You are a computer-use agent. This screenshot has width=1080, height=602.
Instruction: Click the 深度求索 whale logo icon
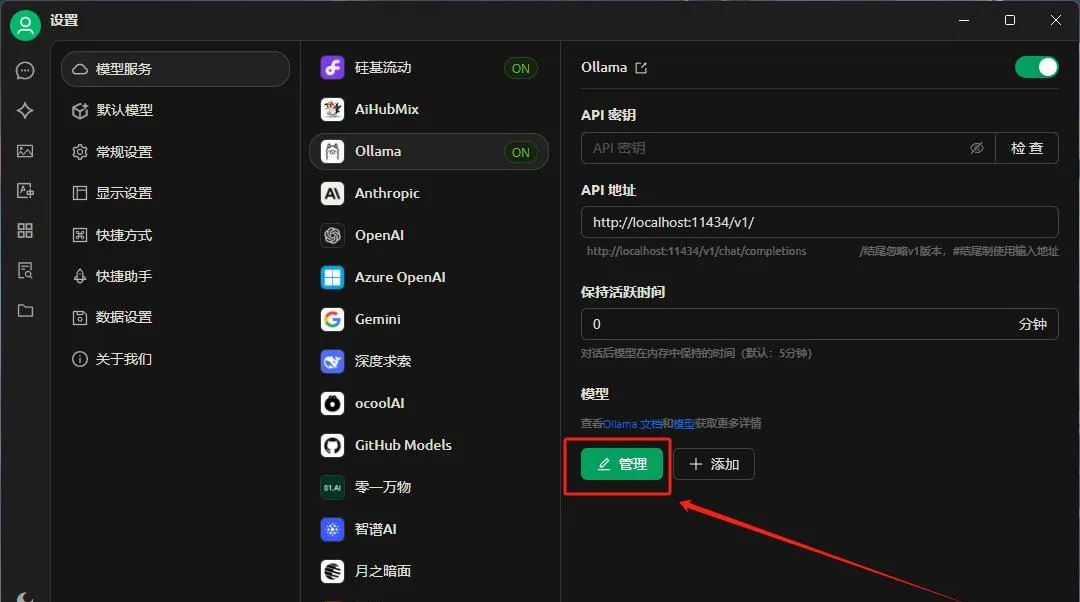(x=333, y=362)
